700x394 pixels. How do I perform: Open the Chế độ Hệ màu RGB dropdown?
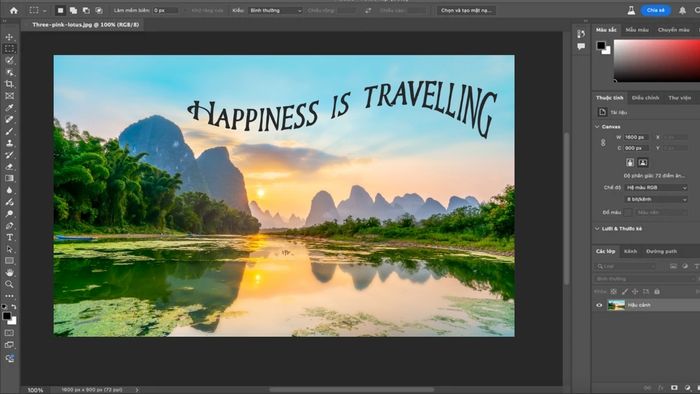[x=656, y=188]
